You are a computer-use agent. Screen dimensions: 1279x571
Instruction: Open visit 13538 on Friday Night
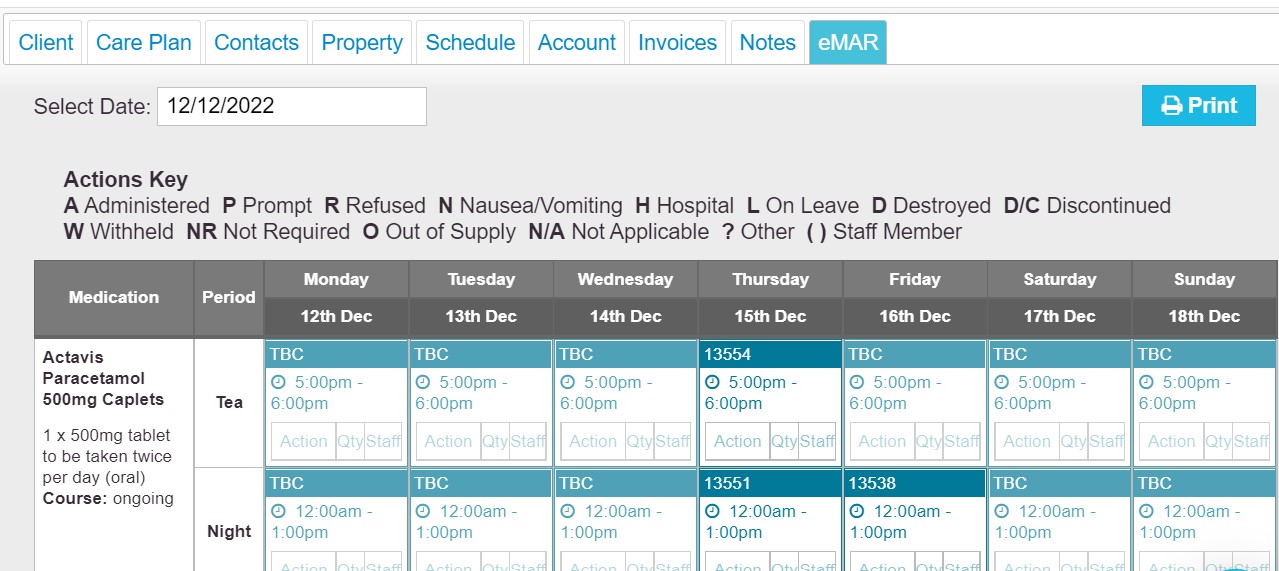(x=915, y=483)
